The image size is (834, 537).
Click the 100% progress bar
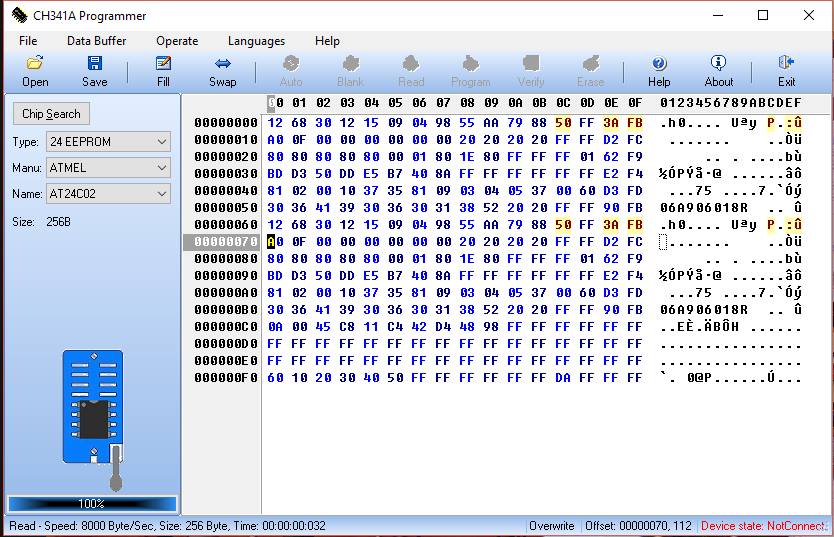[92, 504]
